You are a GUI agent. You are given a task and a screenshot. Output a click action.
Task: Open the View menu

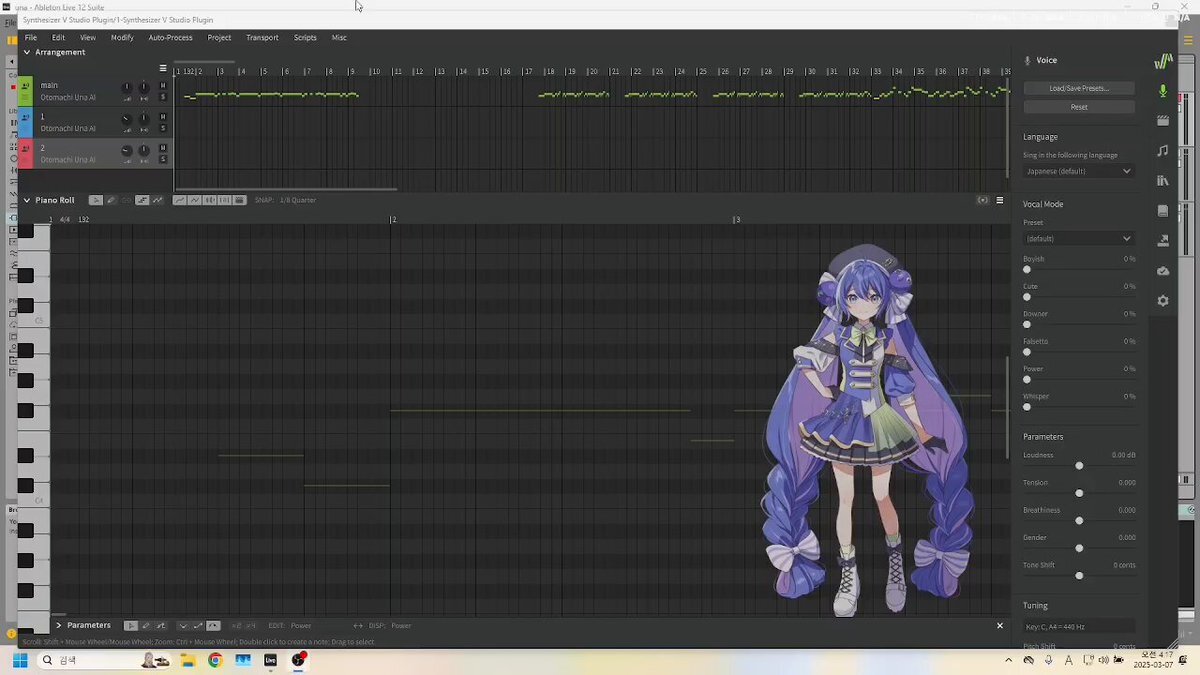pos(88,37)
